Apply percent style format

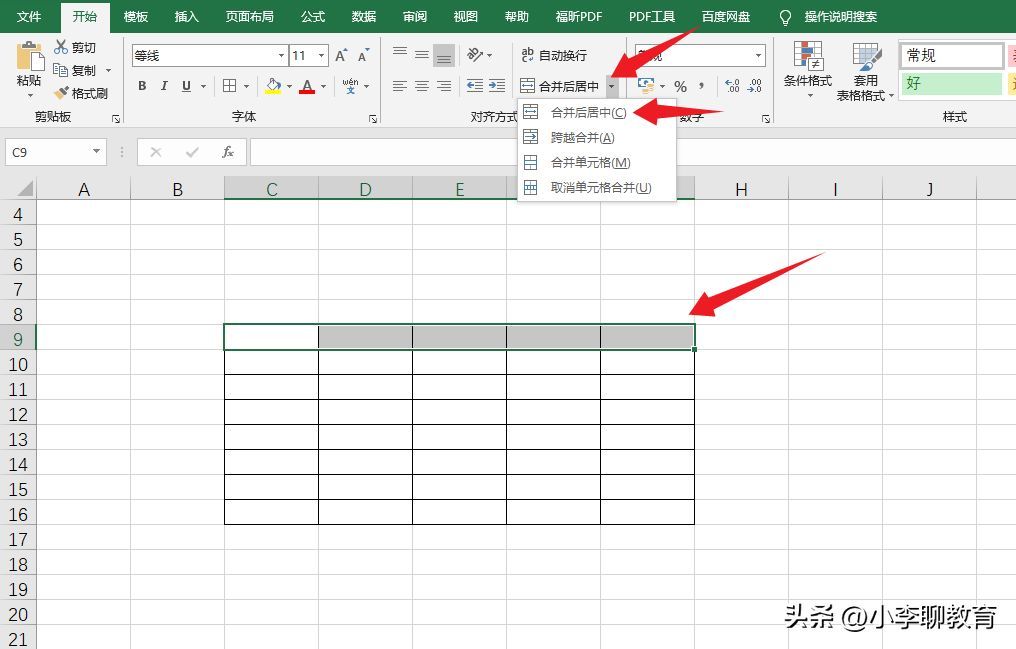click(x=680, y=86)
